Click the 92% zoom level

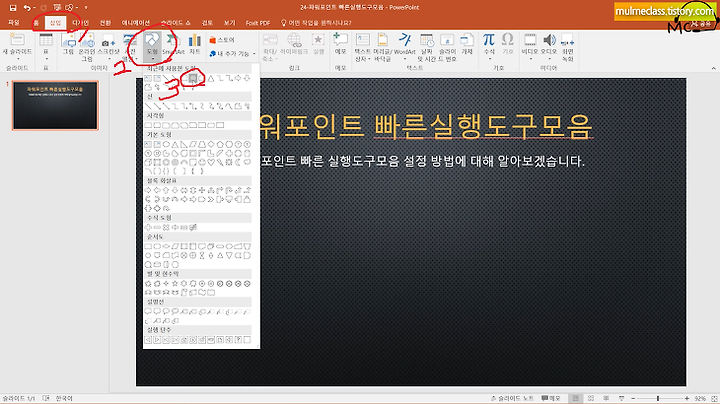(700, 398)
